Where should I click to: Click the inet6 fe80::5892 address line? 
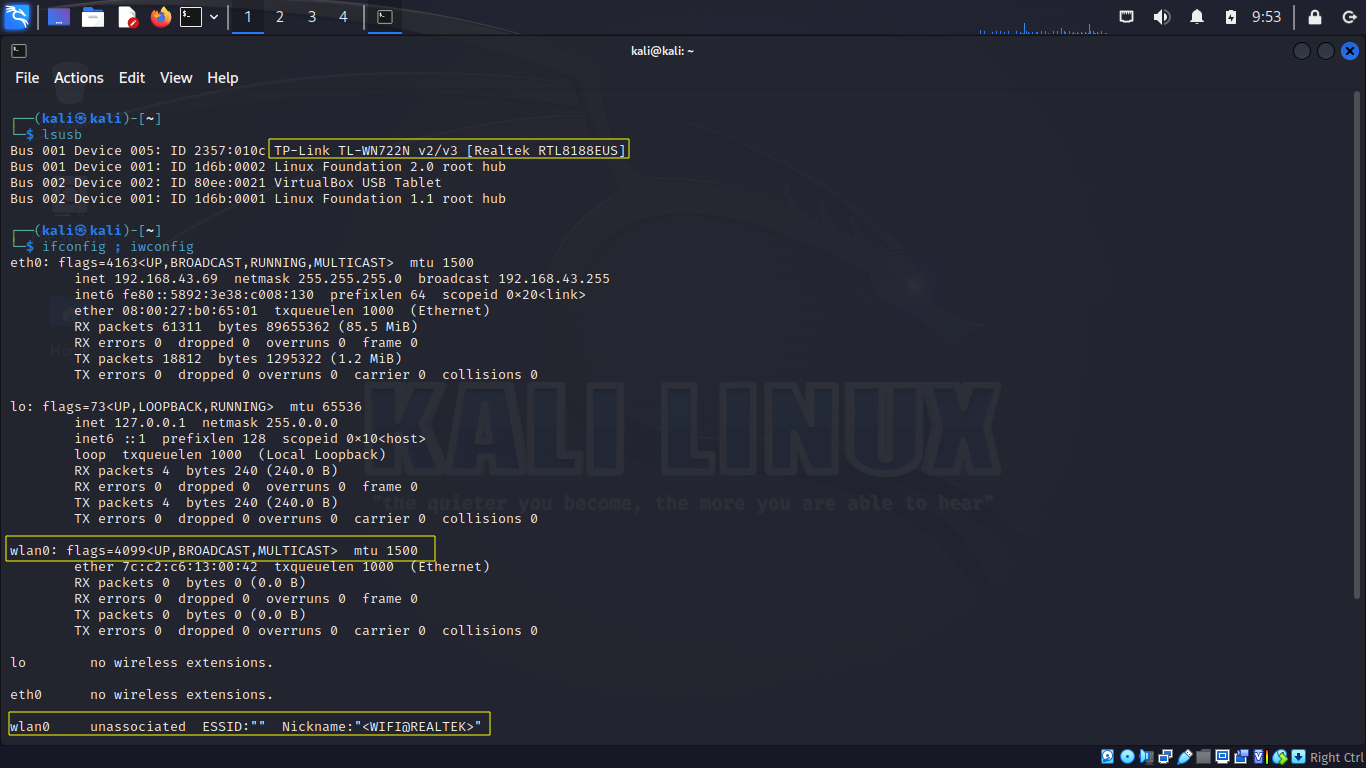pyautogui.click(x=330, y=294)
